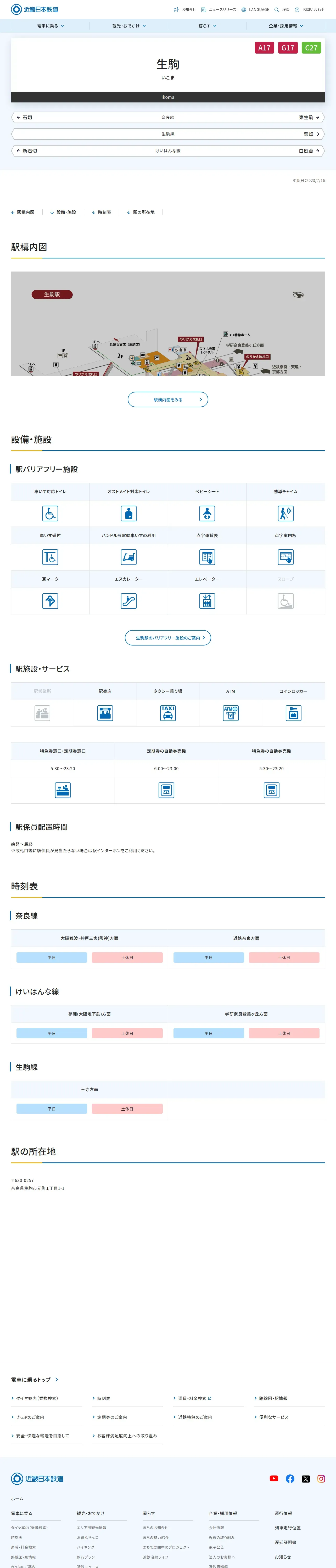Image resolution: width=336 pixels, height=1568 pixels.
Task: Select the guidance chime icon
Action: (285, 513)
